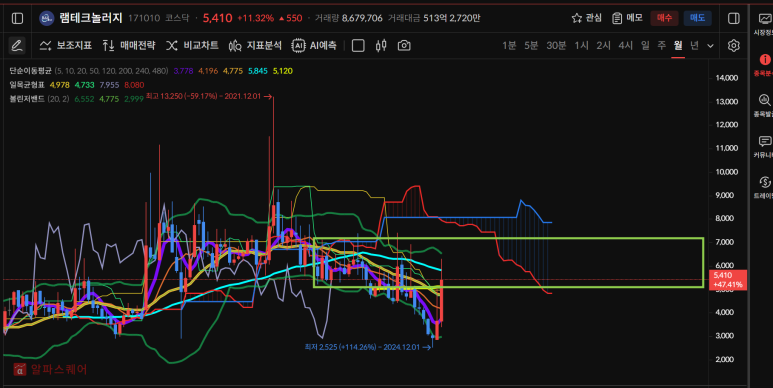Select 1분 timeframe

point(509,45)
